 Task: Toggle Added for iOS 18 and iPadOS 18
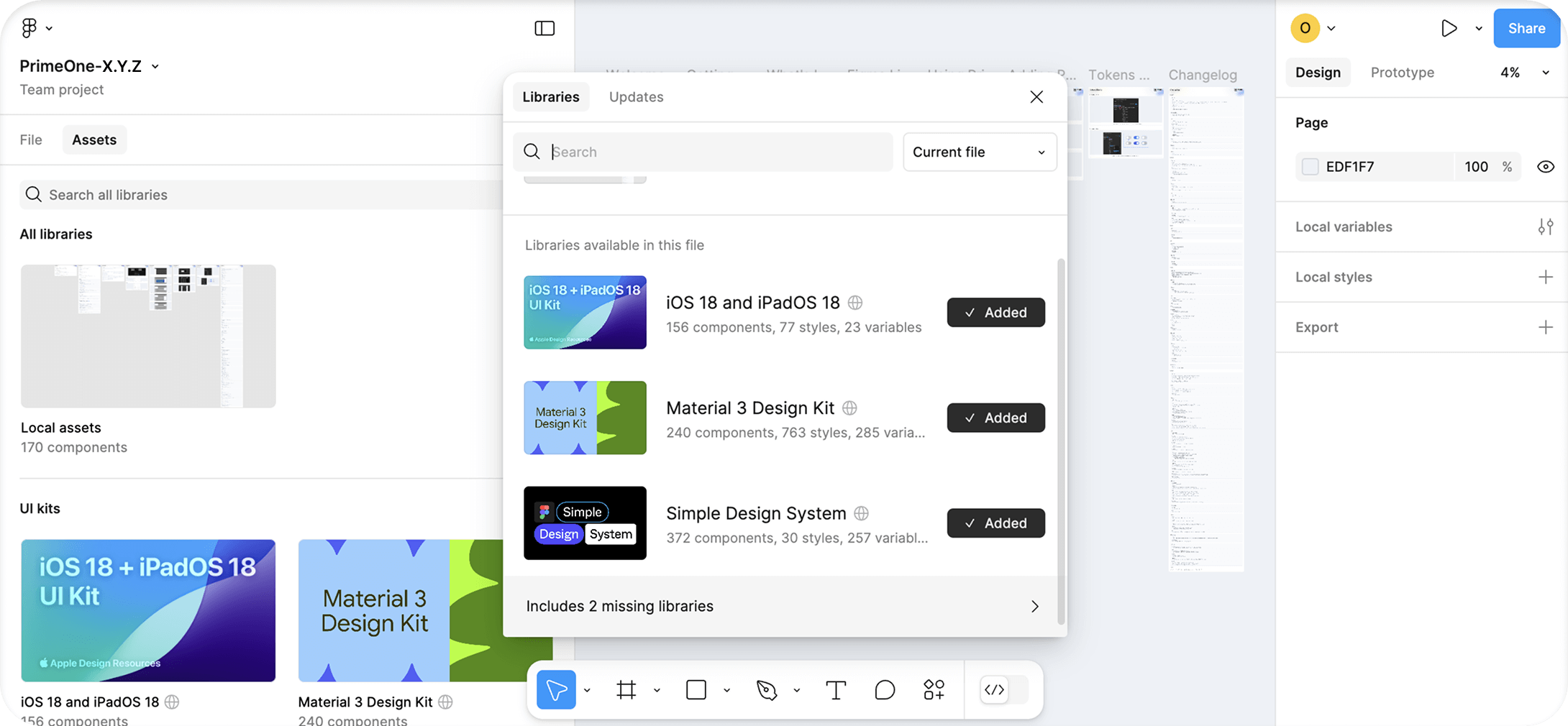(x=995, y=312)
